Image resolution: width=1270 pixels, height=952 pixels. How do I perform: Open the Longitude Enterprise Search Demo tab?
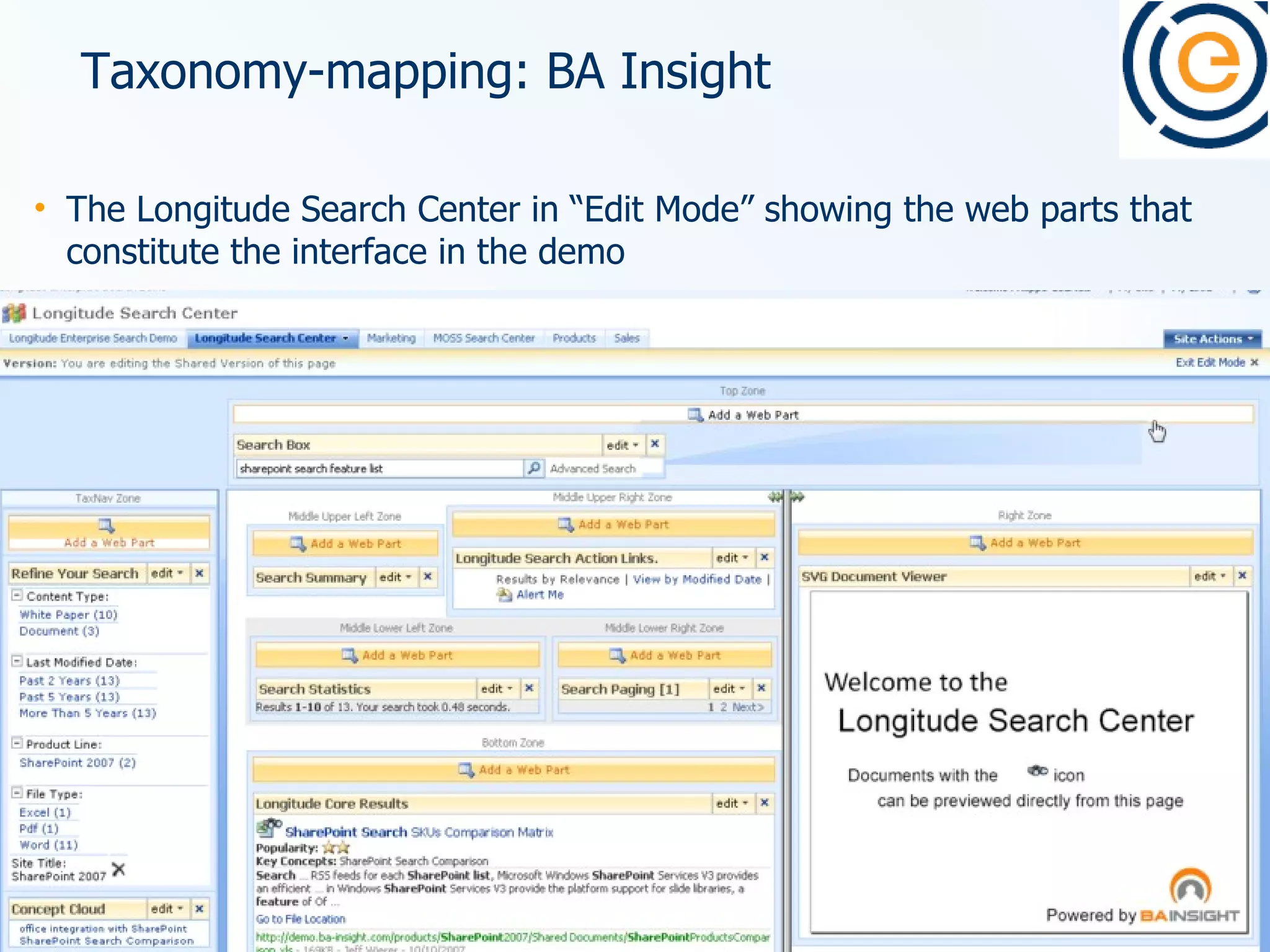(x=93, y=338)
